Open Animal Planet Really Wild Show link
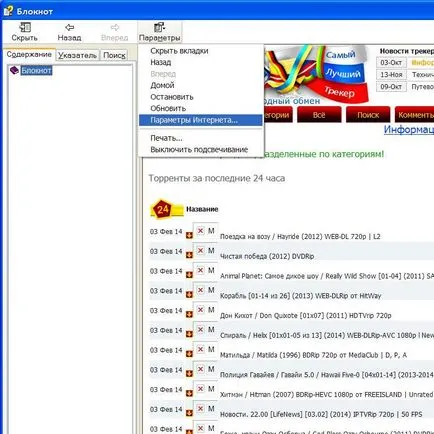The image size is (434, 434). 327,276
